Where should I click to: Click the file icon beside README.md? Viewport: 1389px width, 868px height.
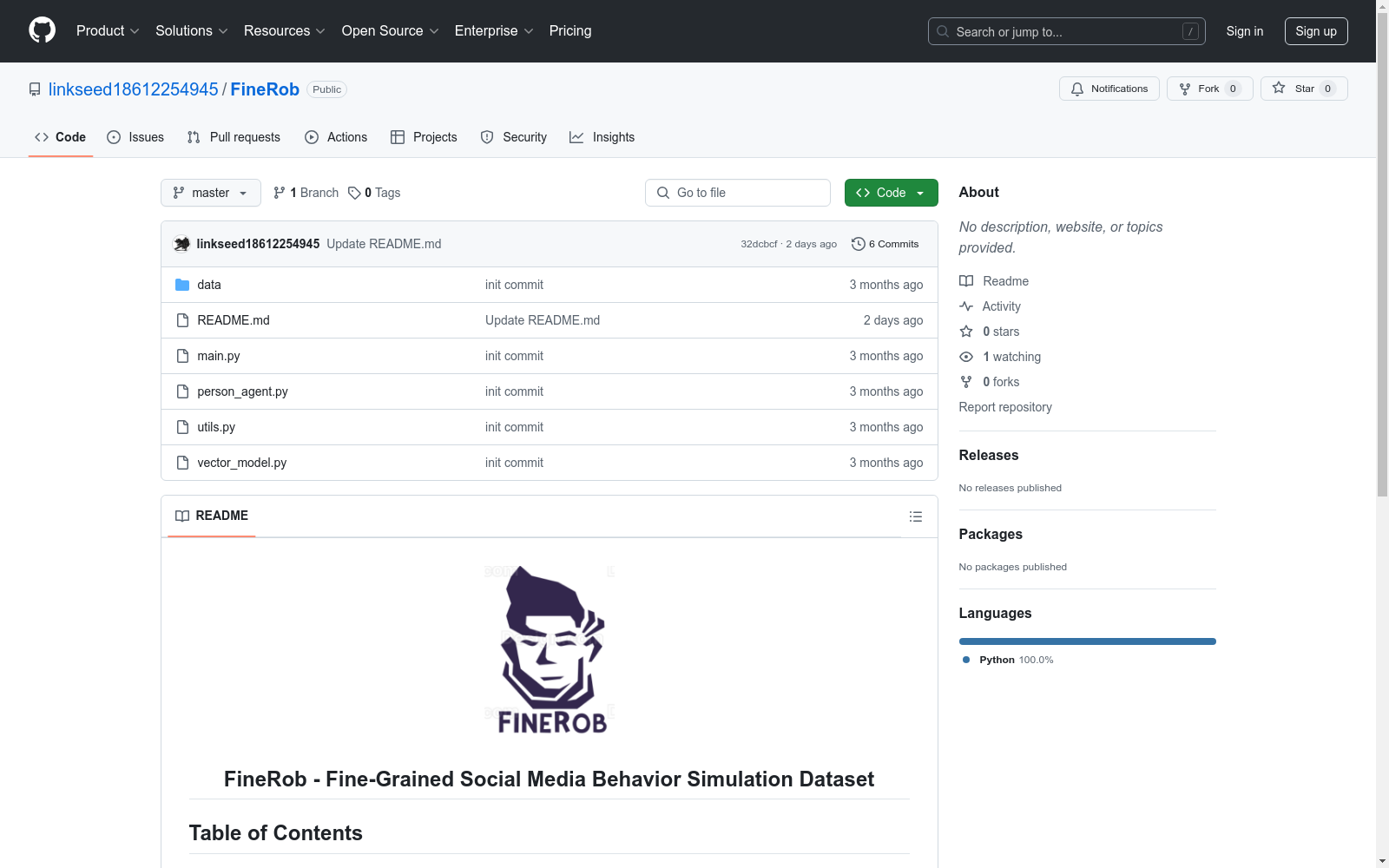tap(182, 320)
